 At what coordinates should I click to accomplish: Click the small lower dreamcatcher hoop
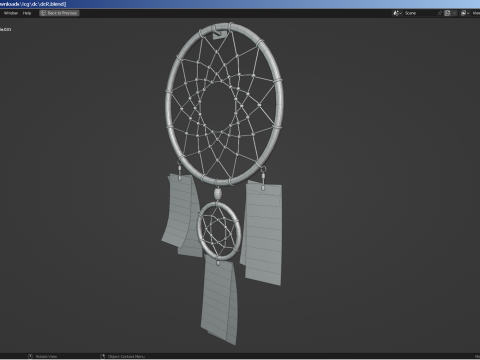point(219,231)
